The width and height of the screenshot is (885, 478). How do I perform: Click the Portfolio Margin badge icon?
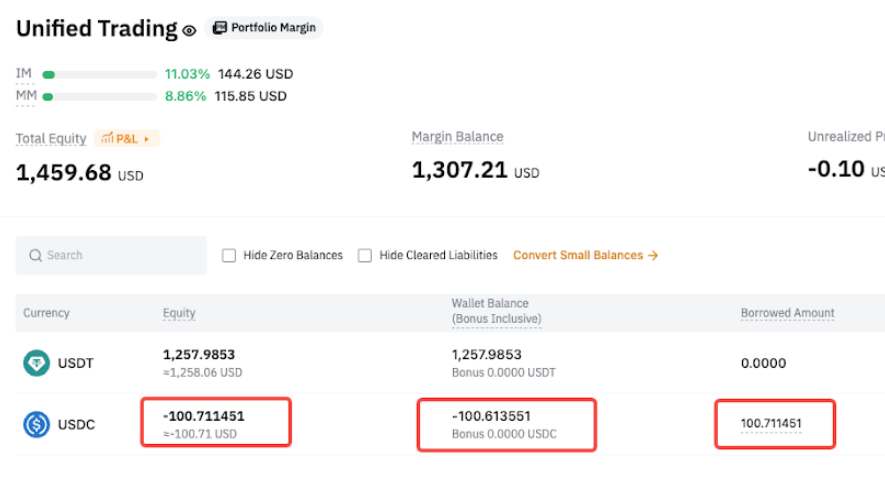(x=220, y=28)
